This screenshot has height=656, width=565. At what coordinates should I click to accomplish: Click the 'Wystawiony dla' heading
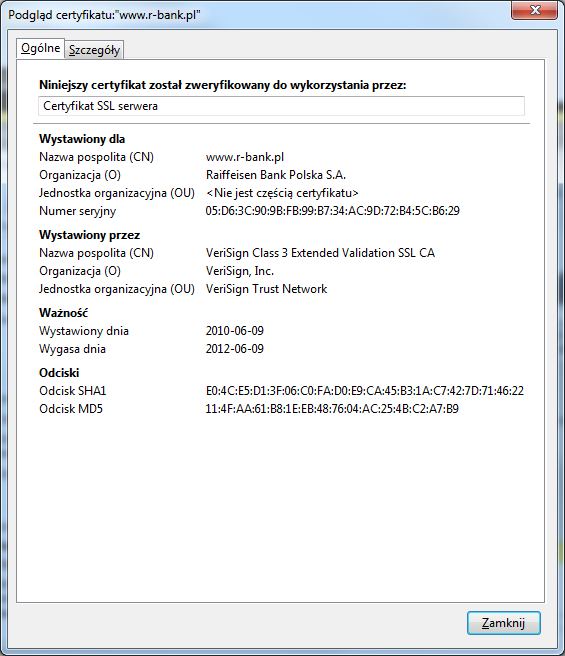pyautogui.click(x=82, y=139)
